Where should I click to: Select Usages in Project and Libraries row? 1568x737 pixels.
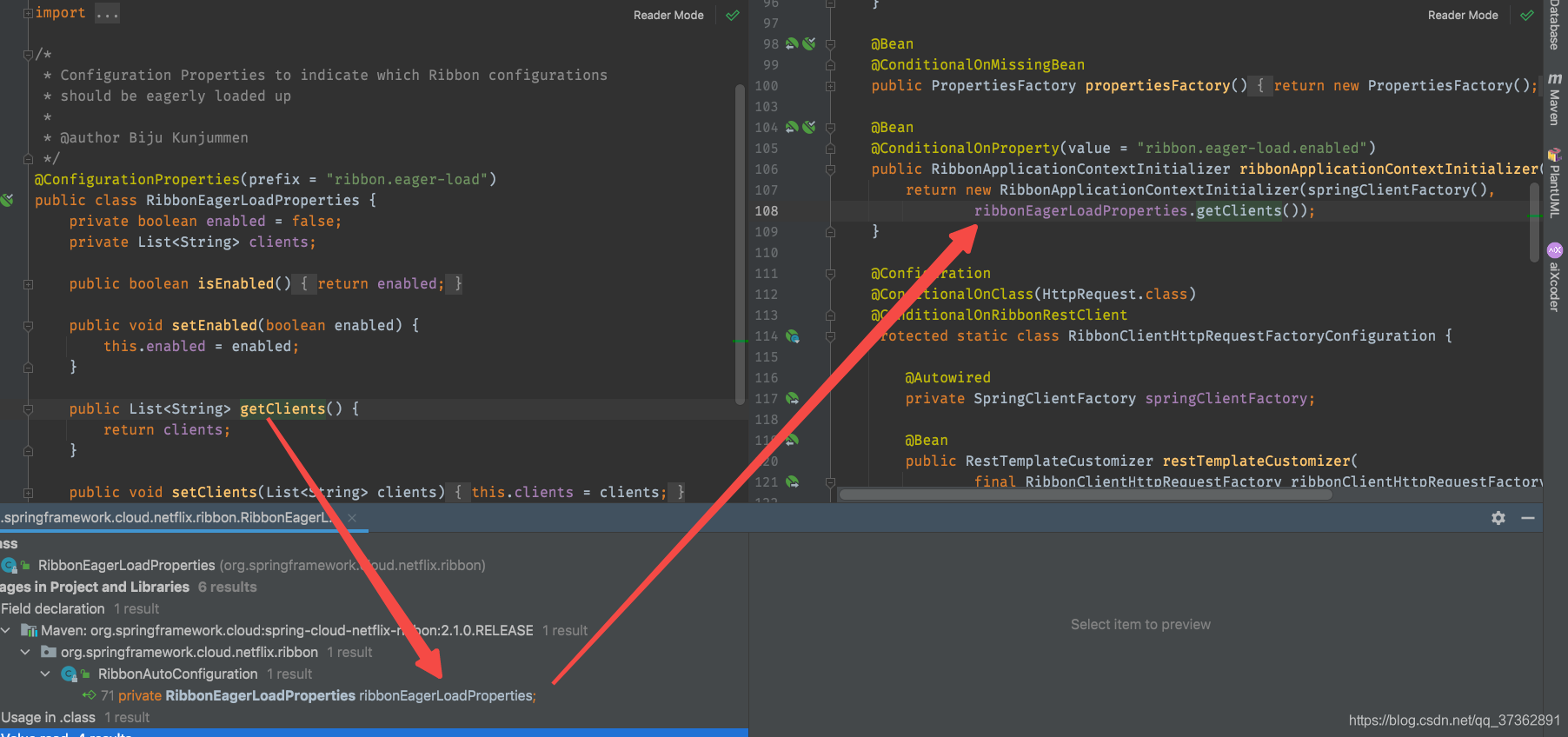coord(129,588)
